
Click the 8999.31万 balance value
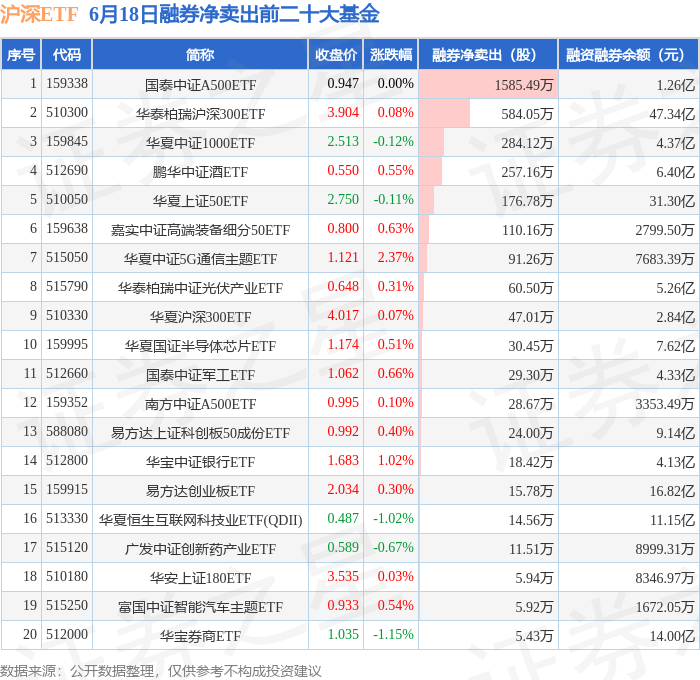[665, 549]
